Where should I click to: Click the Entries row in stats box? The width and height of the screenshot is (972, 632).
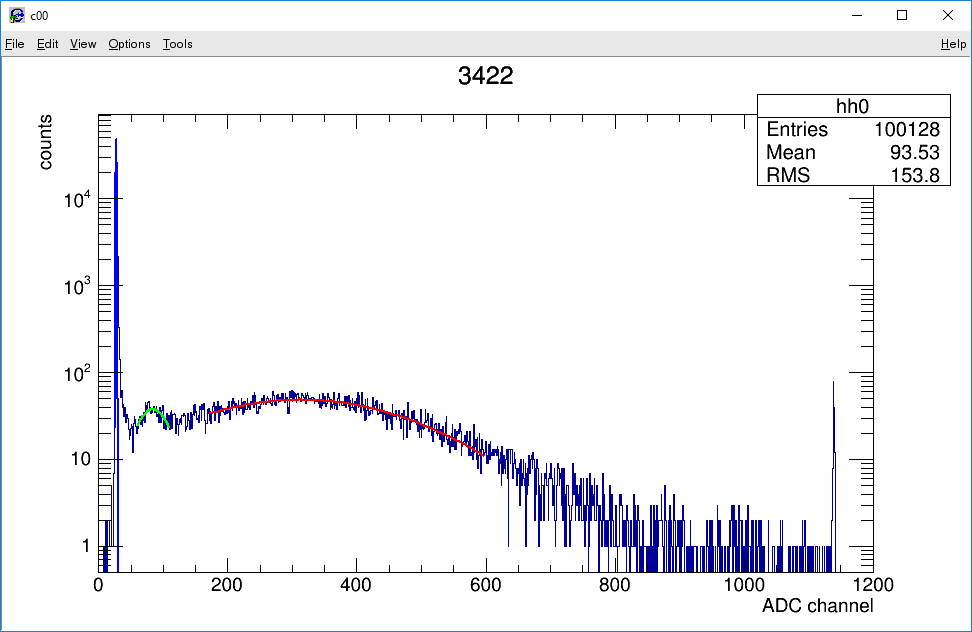(x=853, y=129)
